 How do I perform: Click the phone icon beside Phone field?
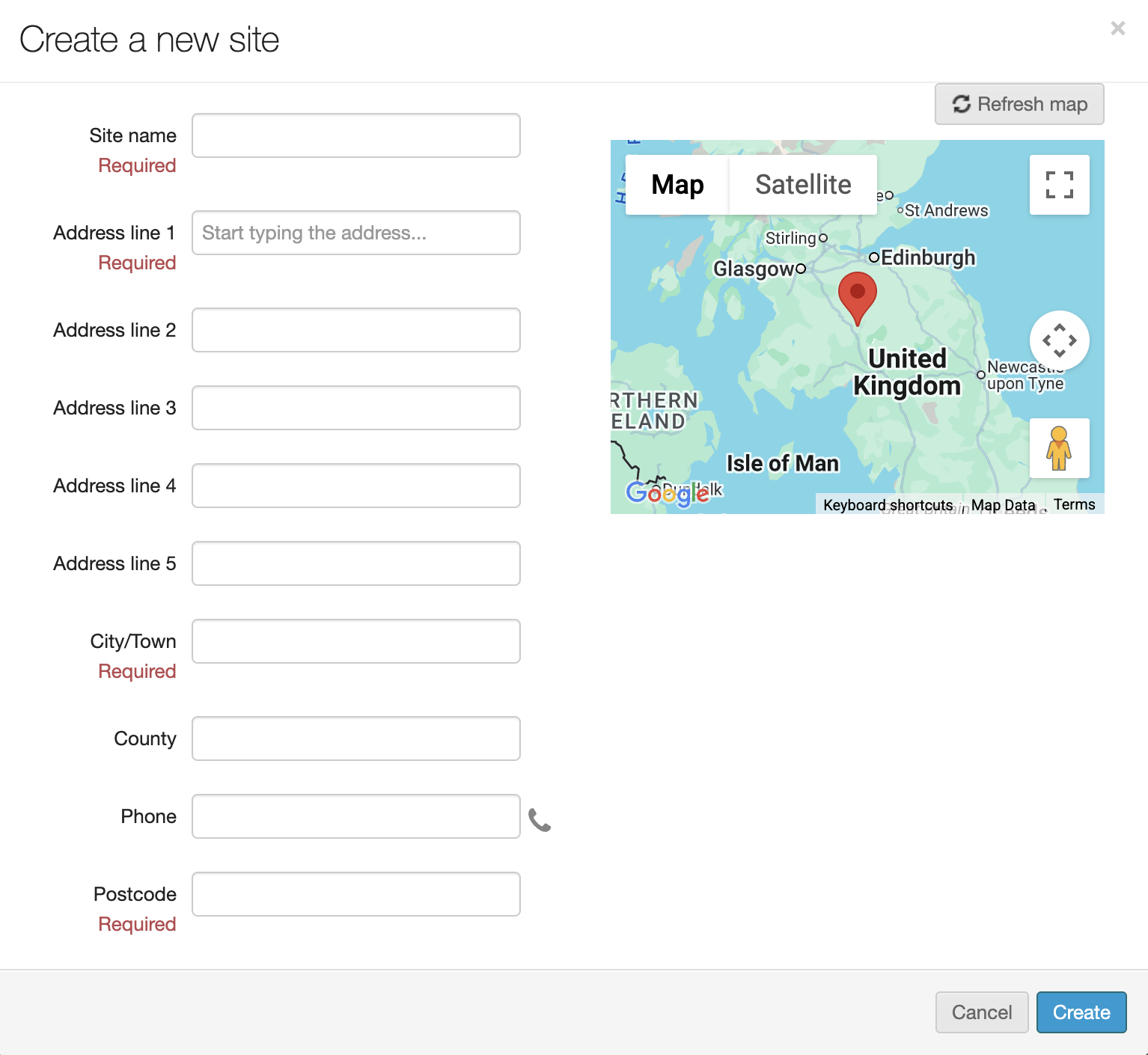coord(539,820)
